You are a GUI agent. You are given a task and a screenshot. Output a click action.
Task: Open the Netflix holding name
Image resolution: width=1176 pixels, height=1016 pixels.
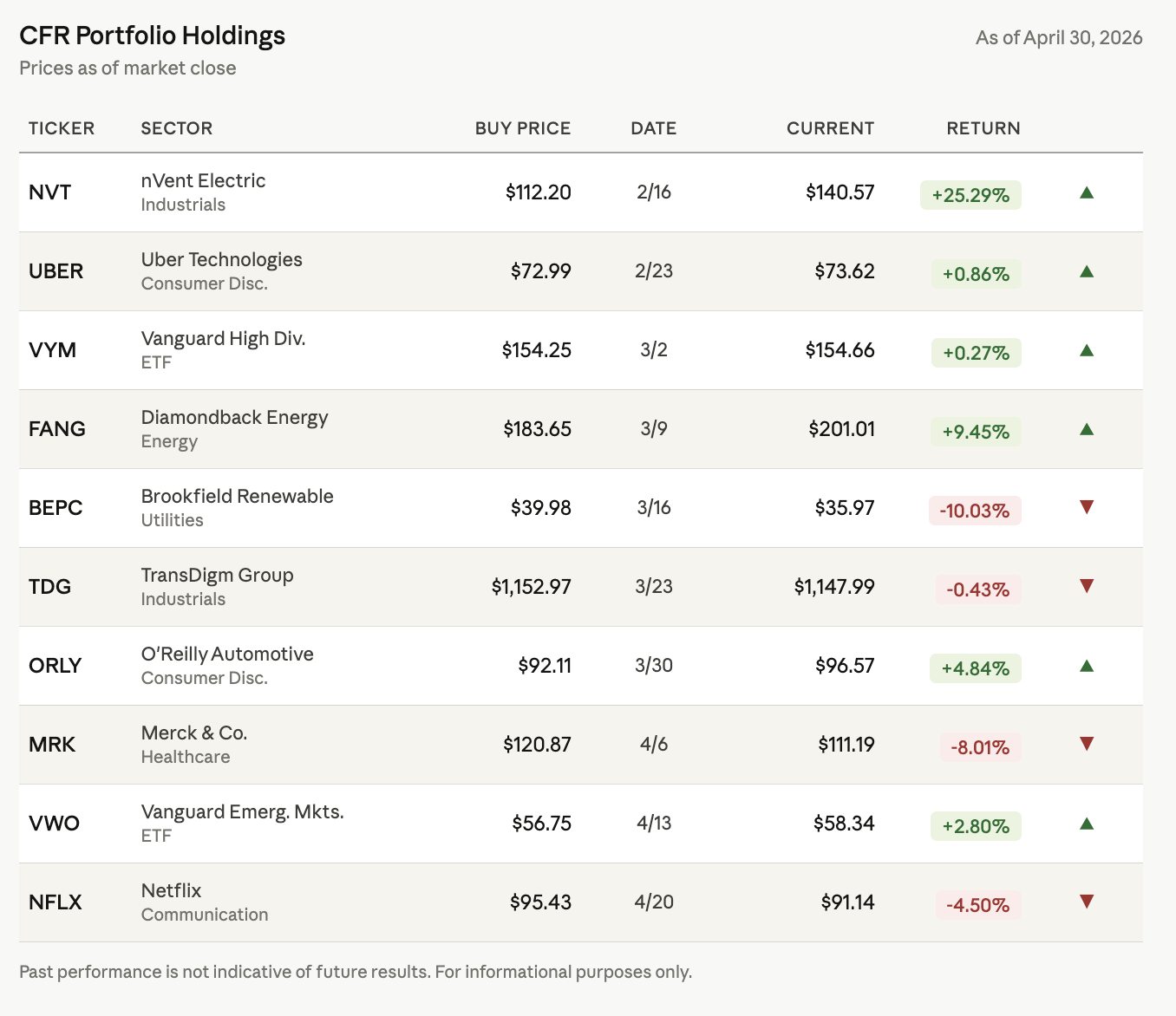[171, 890]
